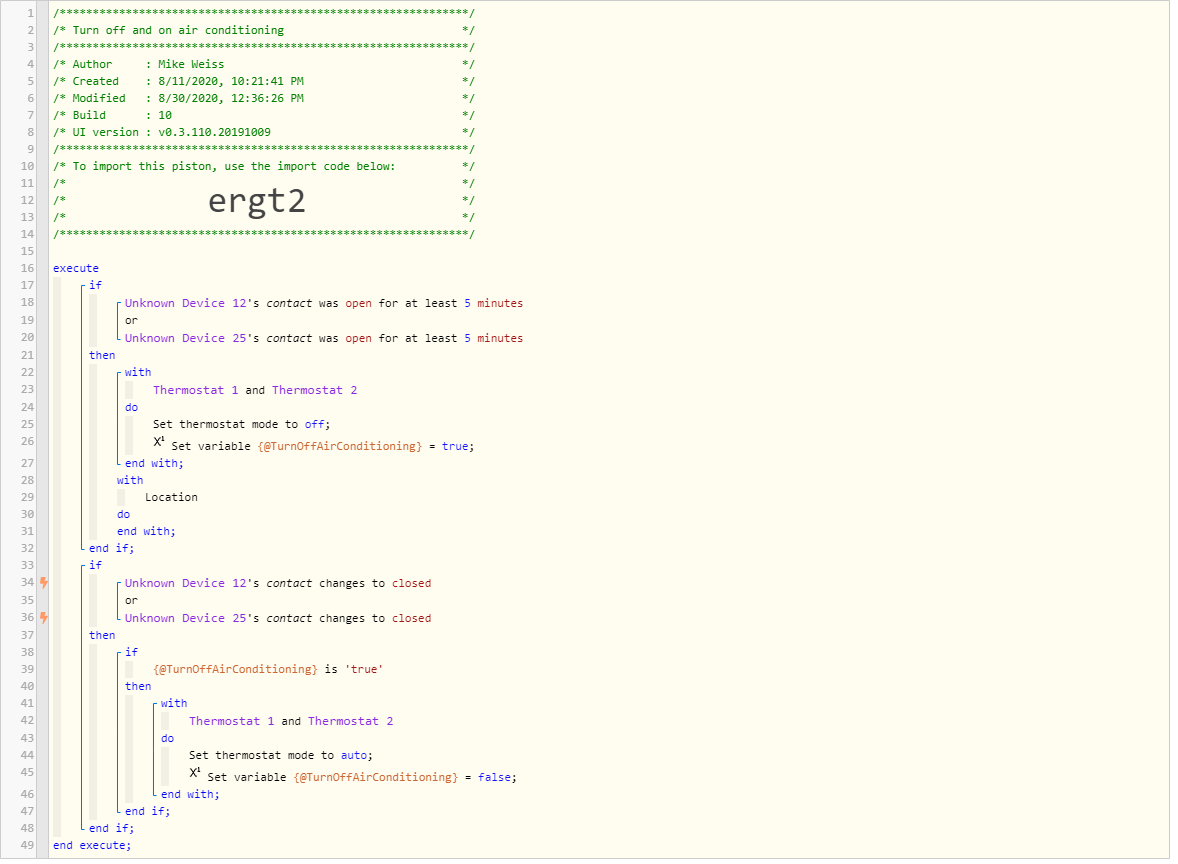Click Thermostat 2 device on line 42

350,721
